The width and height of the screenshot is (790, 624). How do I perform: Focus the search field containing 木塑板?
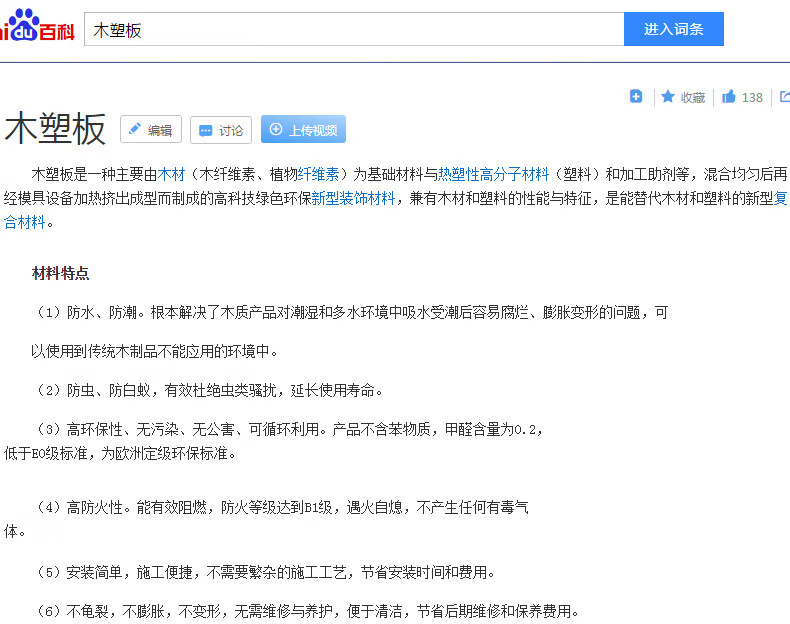(x=354, y=29)
